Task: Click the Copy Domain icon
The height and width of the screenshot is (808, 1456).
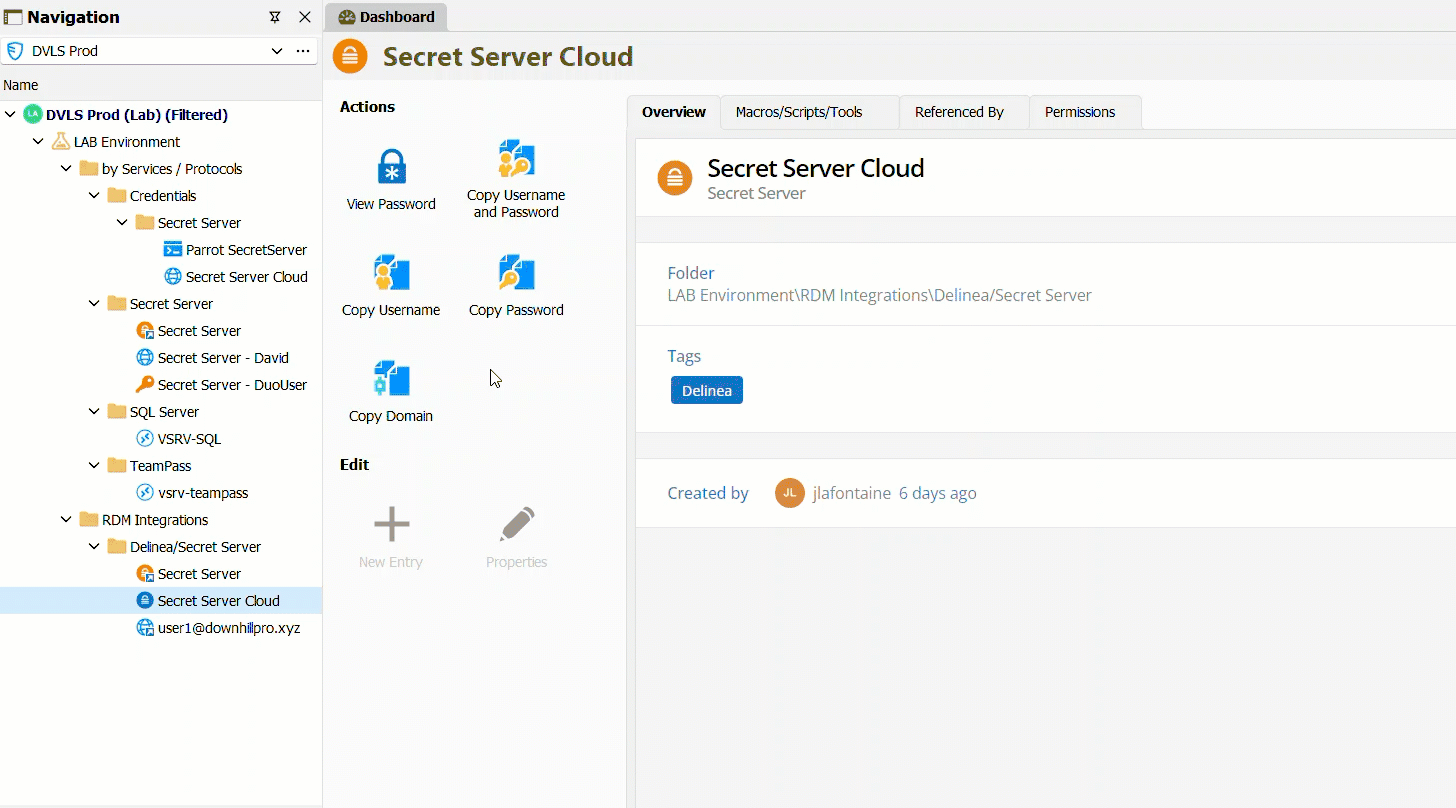Action: coord(391,379)
